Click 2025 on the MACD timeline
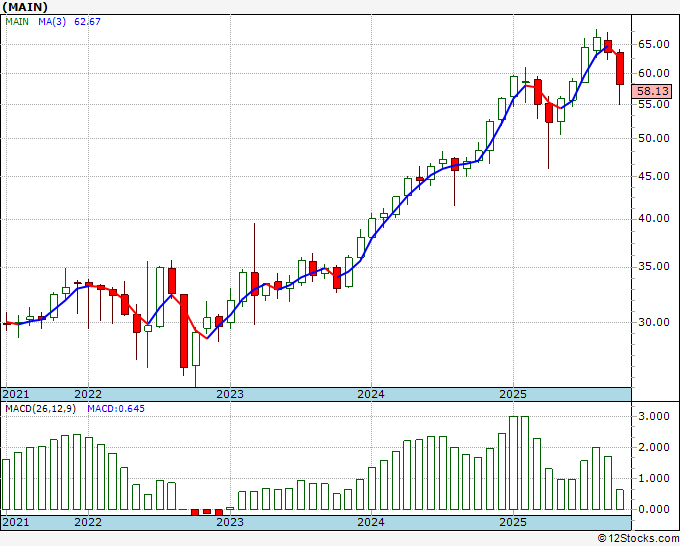This screenshot has height=546, width=680. point(513,522)
